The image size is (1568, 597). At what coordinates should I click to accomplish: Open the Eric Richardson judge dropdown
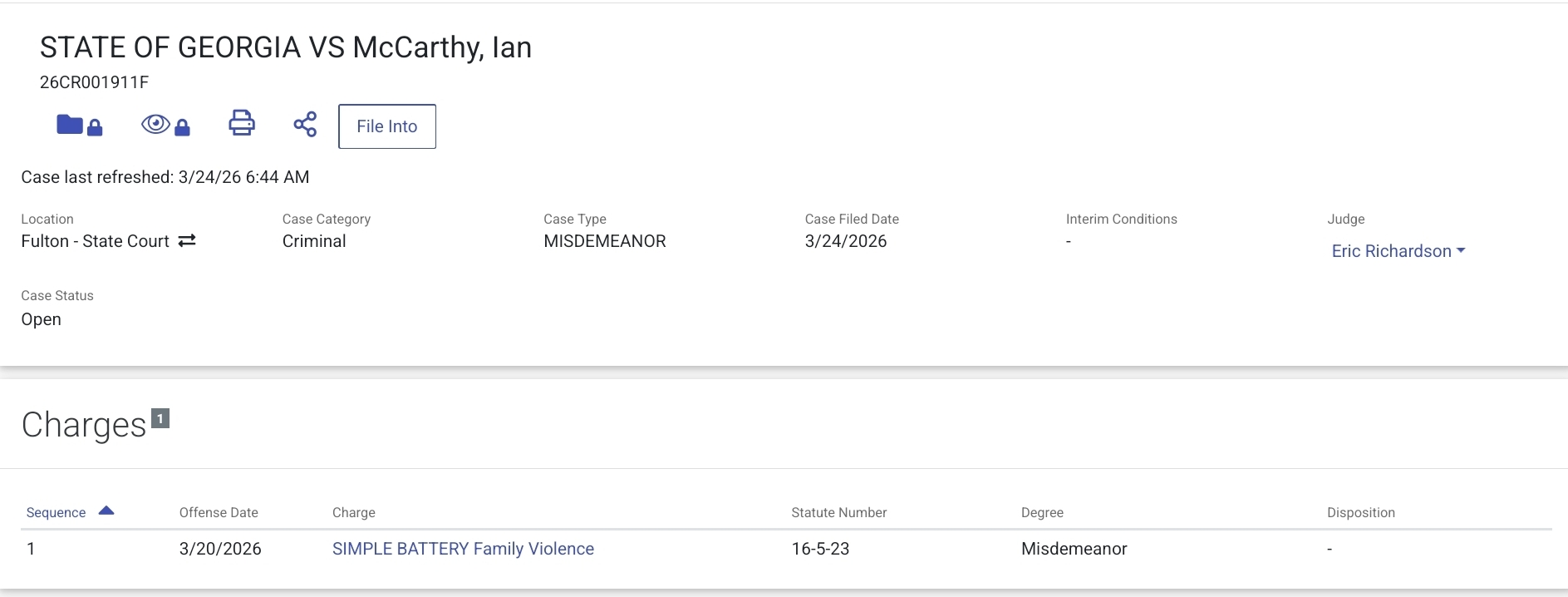pyautogui.click(x=1398, y=251)
